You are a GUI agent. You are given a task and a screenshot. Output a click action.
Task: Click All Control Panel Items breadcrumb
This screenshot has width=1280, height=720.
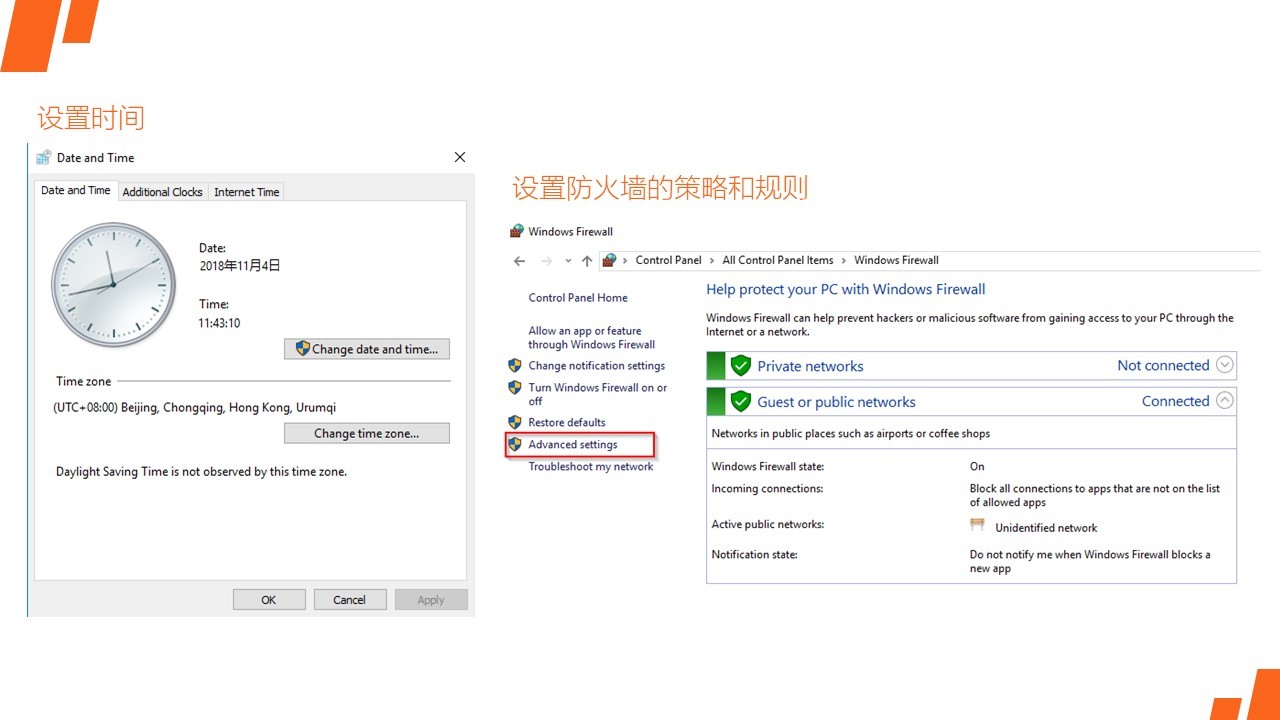point(778,260)
